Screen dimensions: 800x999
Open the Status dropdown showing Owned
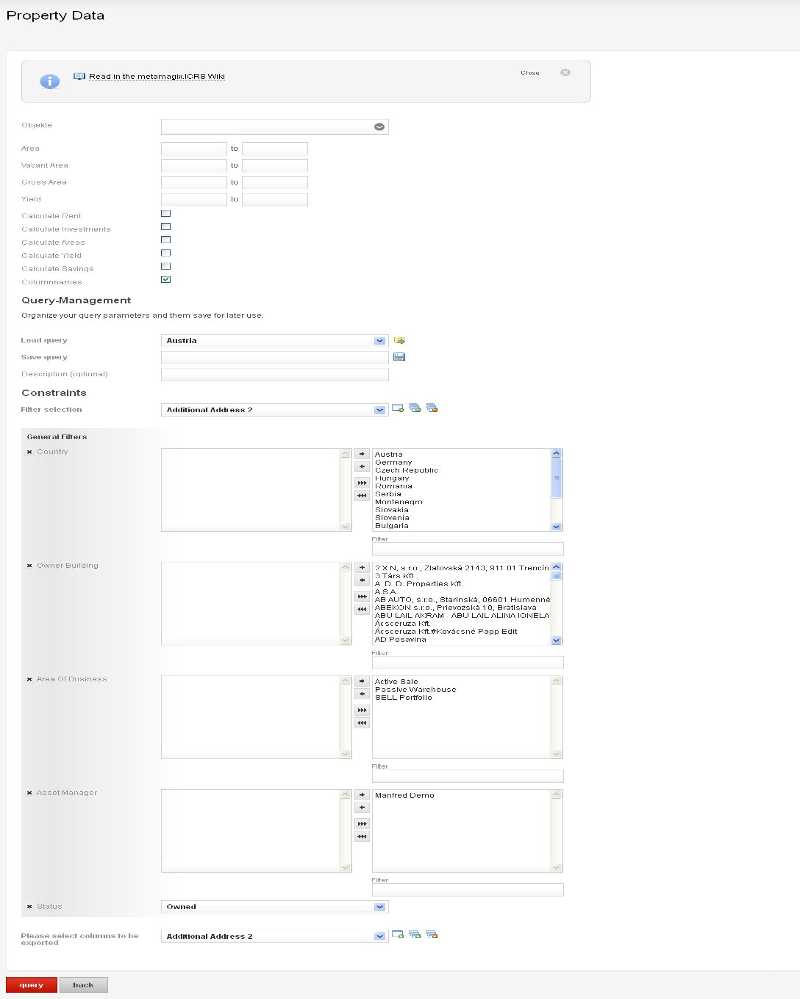[275, 907]
